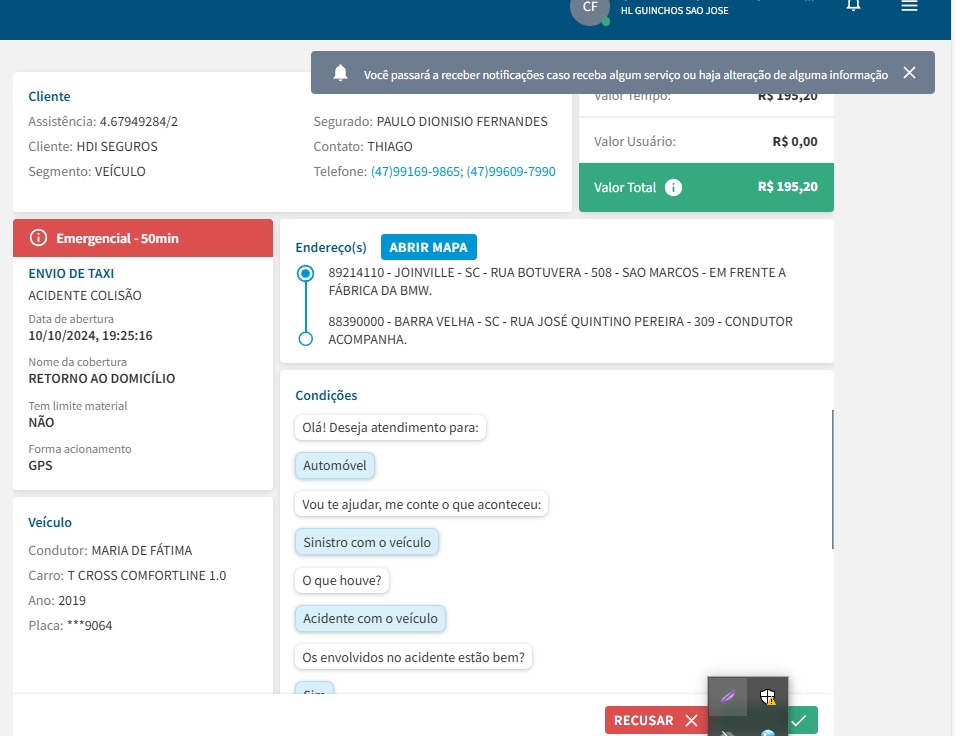971x736 pixels.
Task: Click the HL GUINCHOS SAO JOSE account name
Action: (x=674, y=11)
